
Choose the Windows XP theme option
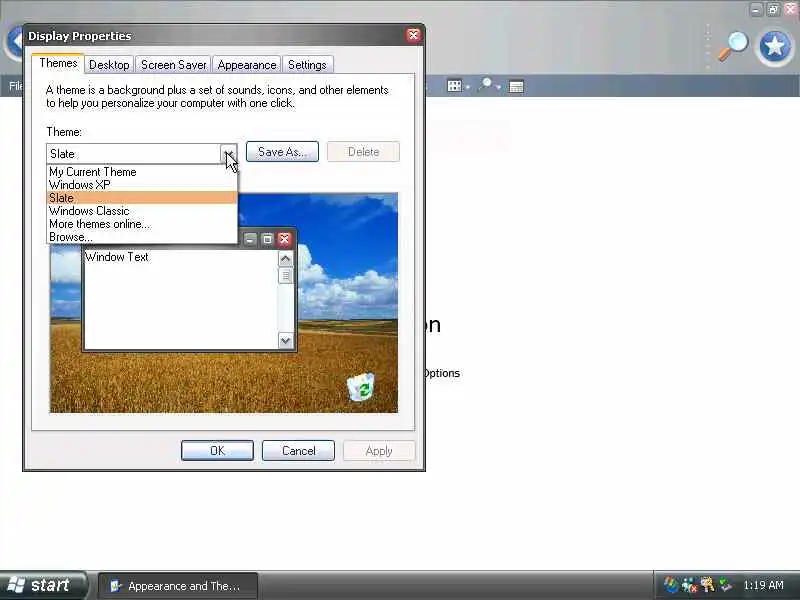coord(142,185)
